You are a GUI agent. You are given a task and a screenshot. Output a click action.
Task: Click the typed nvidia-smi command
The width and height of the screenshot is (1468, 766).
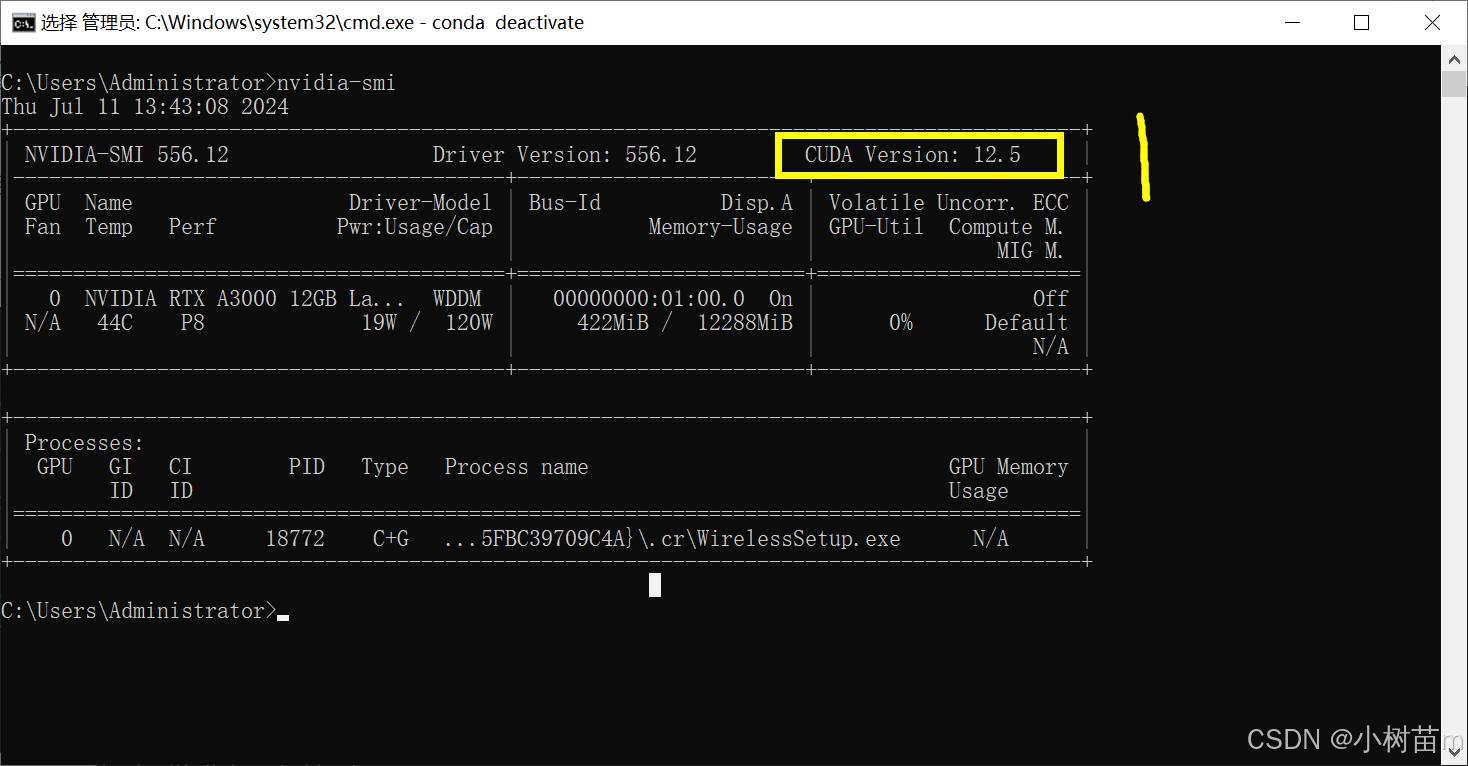pos(336,83)
